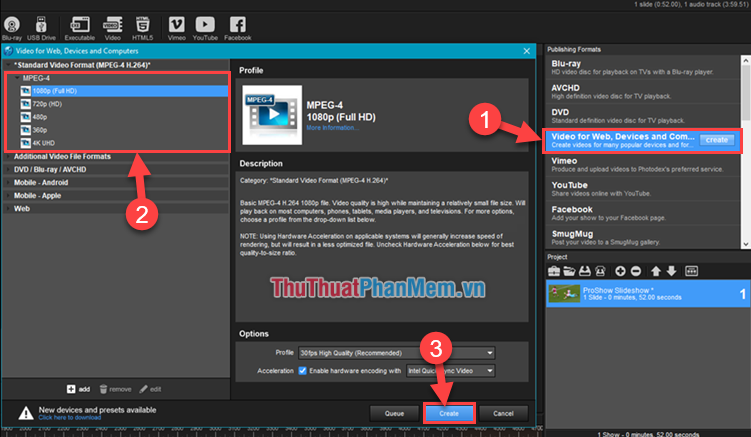751x437 pixels.
Task: Click the Cancel button
Action: [x=503, y=413]
